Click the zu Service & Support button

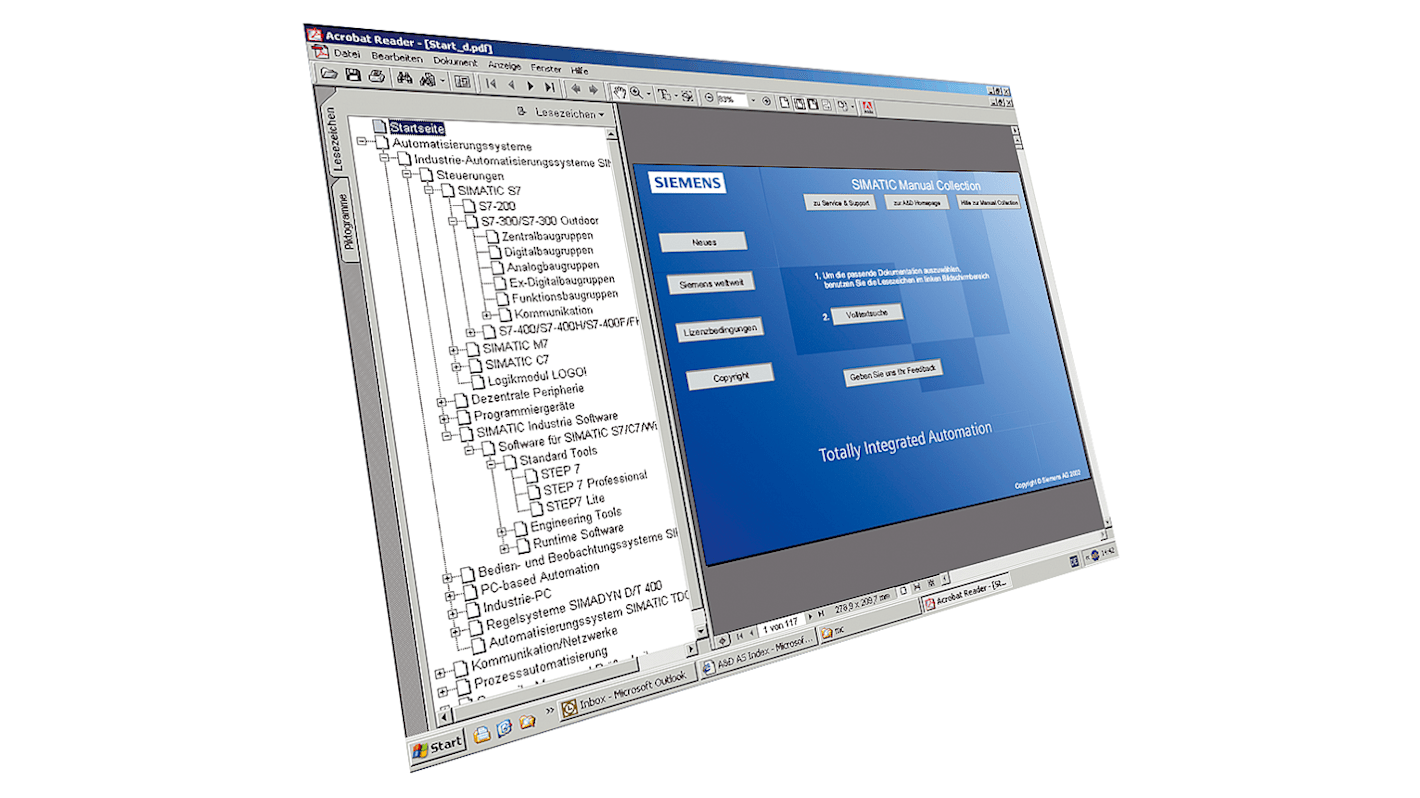pyautogui.click(x=840, y=202)
